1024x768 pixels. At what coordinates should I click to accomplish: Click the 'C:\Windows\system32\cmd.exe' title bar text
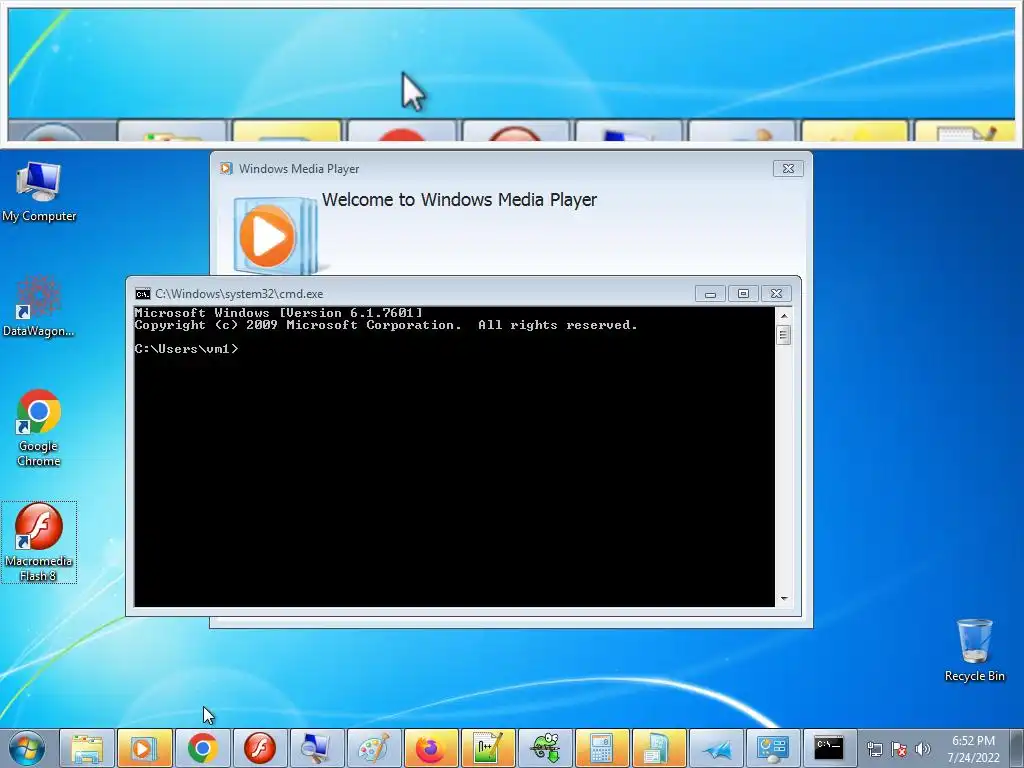pyautogui.click(x=239, y=294)
